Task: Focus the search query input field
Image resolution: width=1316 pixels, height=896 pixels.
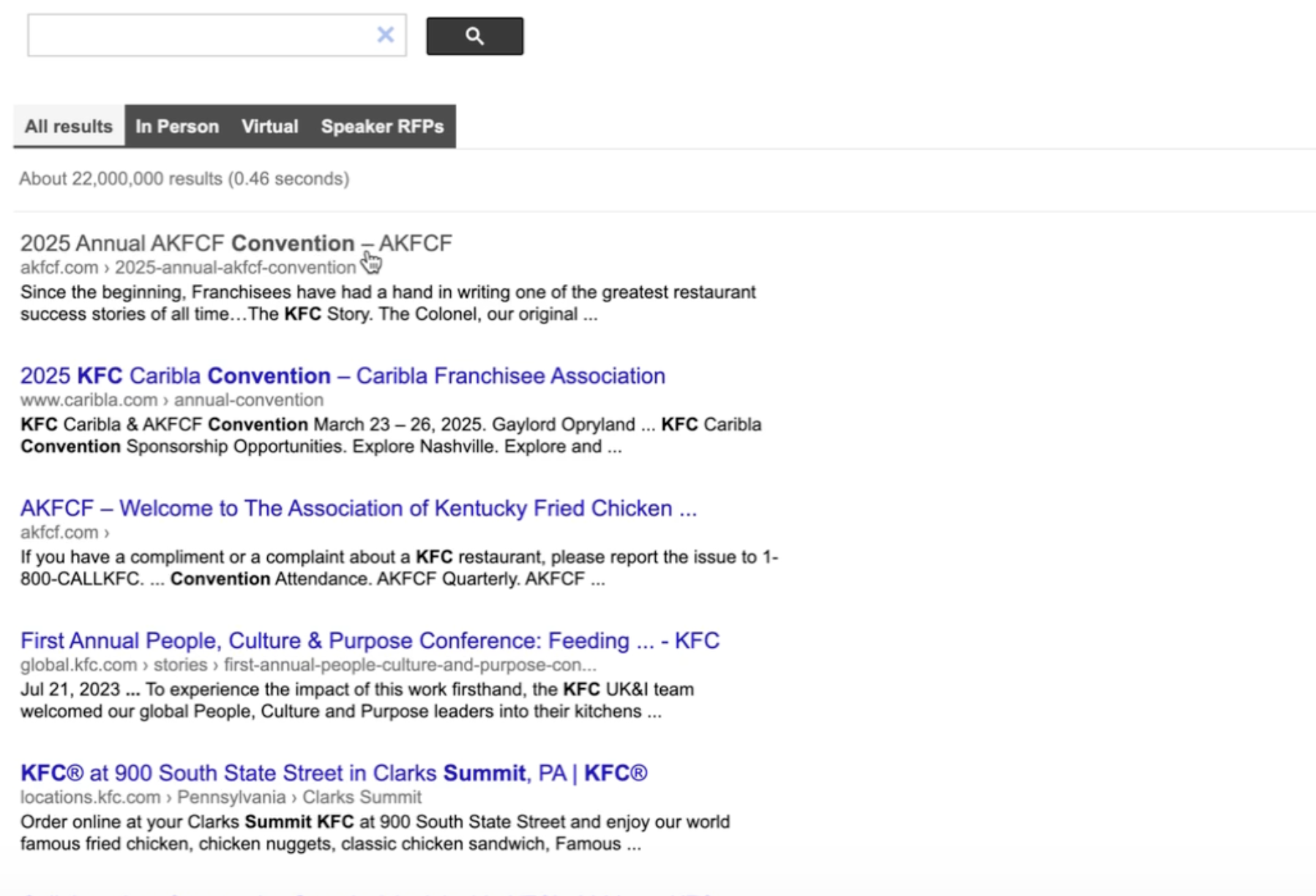Action: [217, 35]
